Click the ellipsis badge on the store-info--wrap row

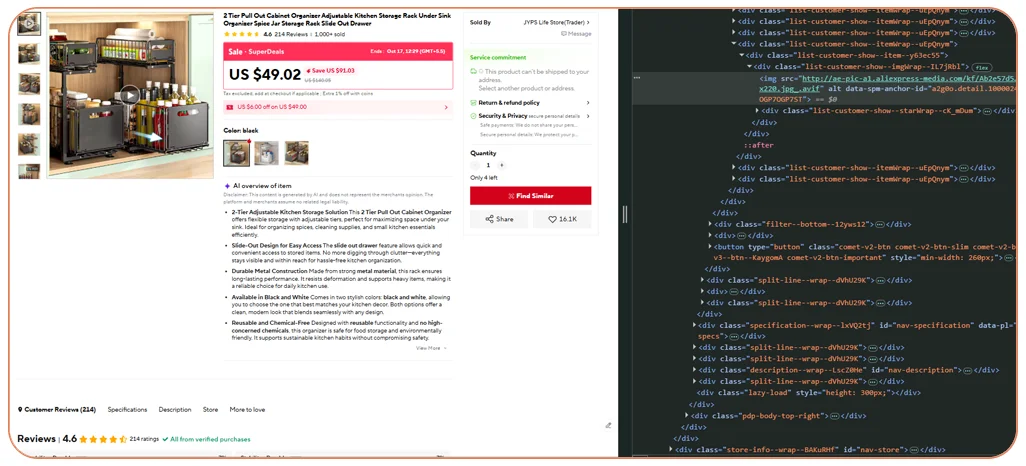click(914, 450)
